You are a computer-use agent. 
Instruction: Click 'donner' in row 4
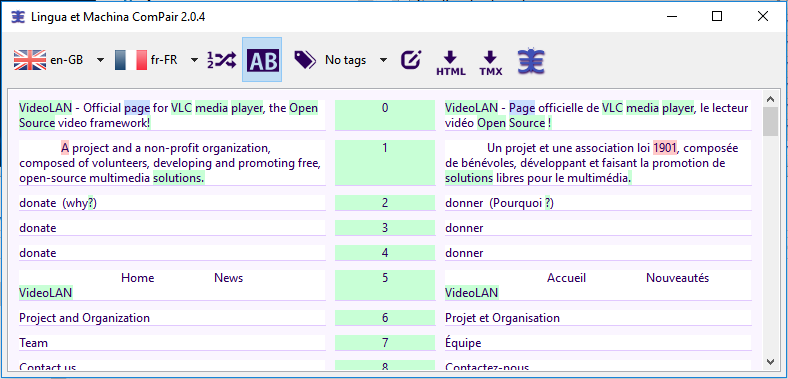[x=464, y=253]
